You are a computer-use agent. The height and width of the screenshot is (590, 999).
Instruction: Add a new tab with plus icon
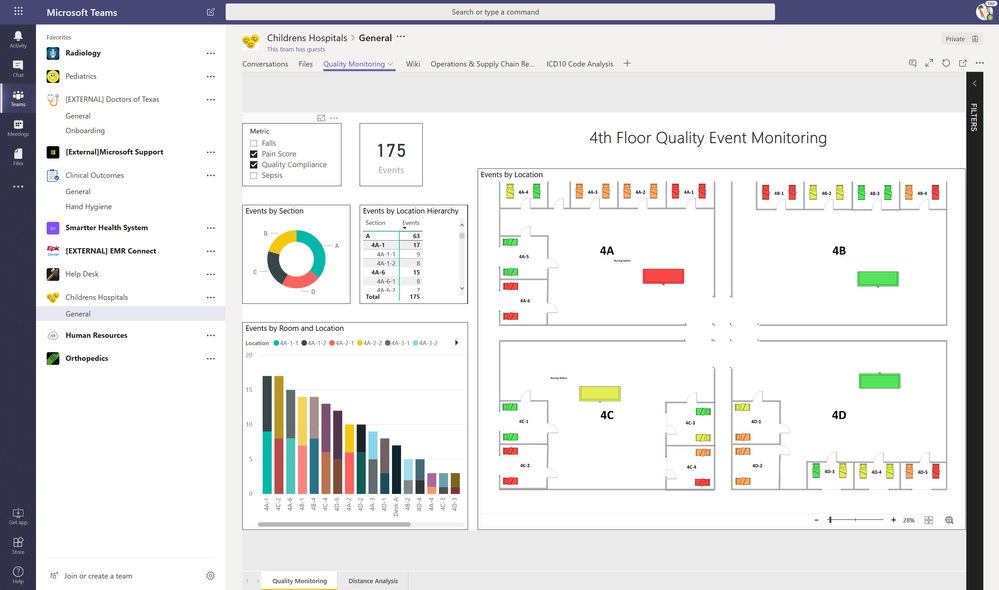pos(627,63)
